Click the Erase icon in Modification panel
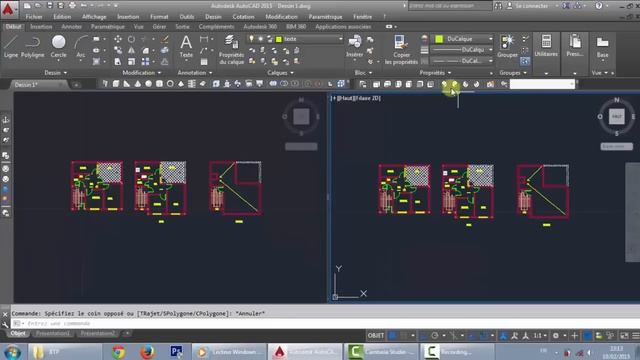This screenshot has width=640, height=360. 164,39
